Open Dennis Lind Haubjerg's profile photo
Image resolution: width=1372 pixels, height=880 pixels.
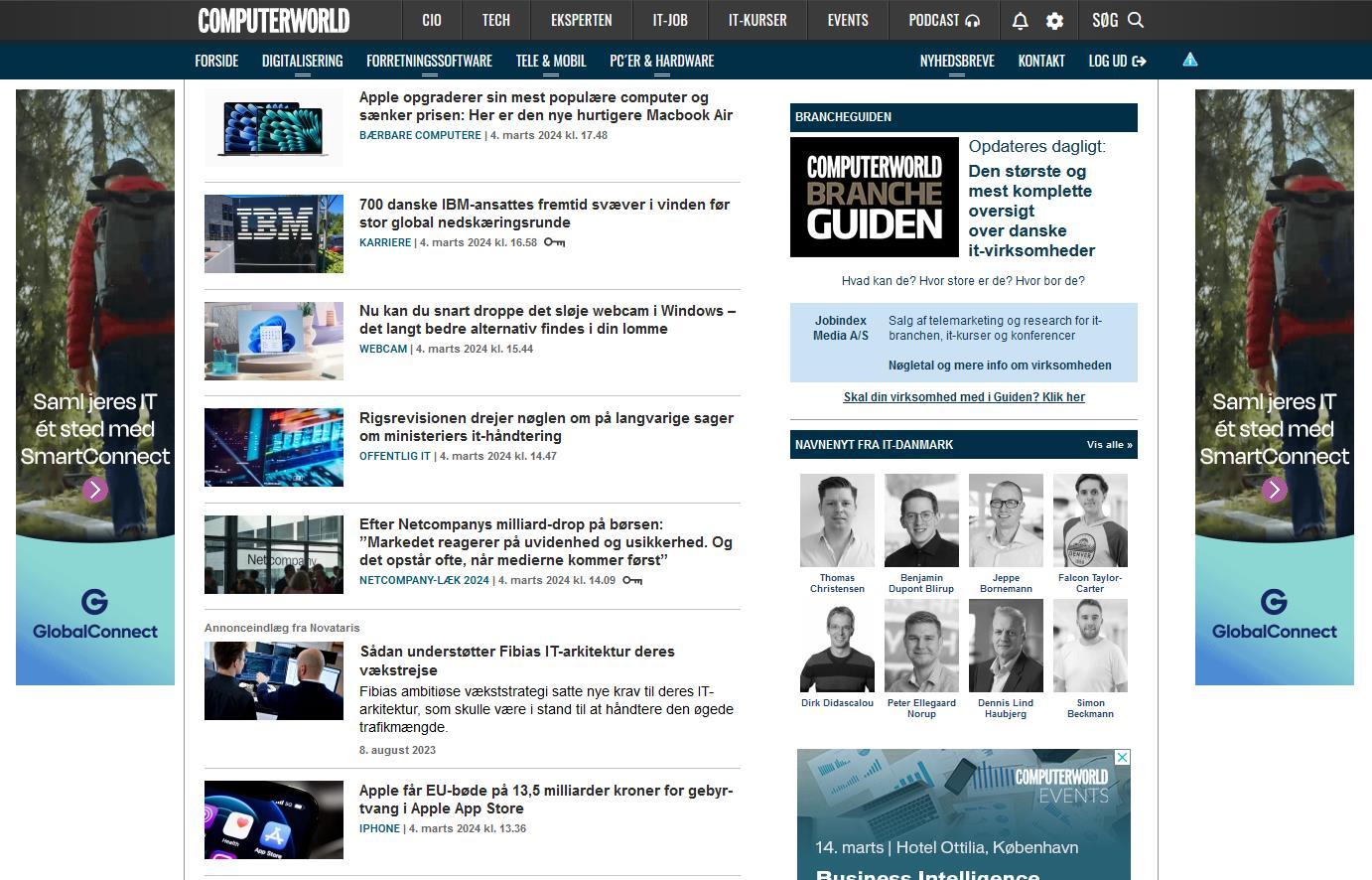[1006, 646]
